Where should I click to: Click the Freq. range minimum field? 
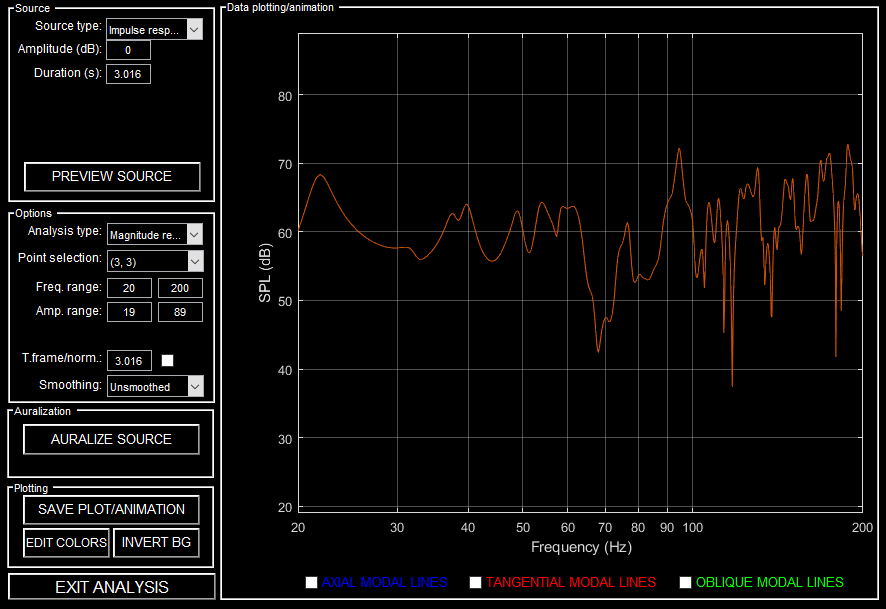(x=129, y=288)
